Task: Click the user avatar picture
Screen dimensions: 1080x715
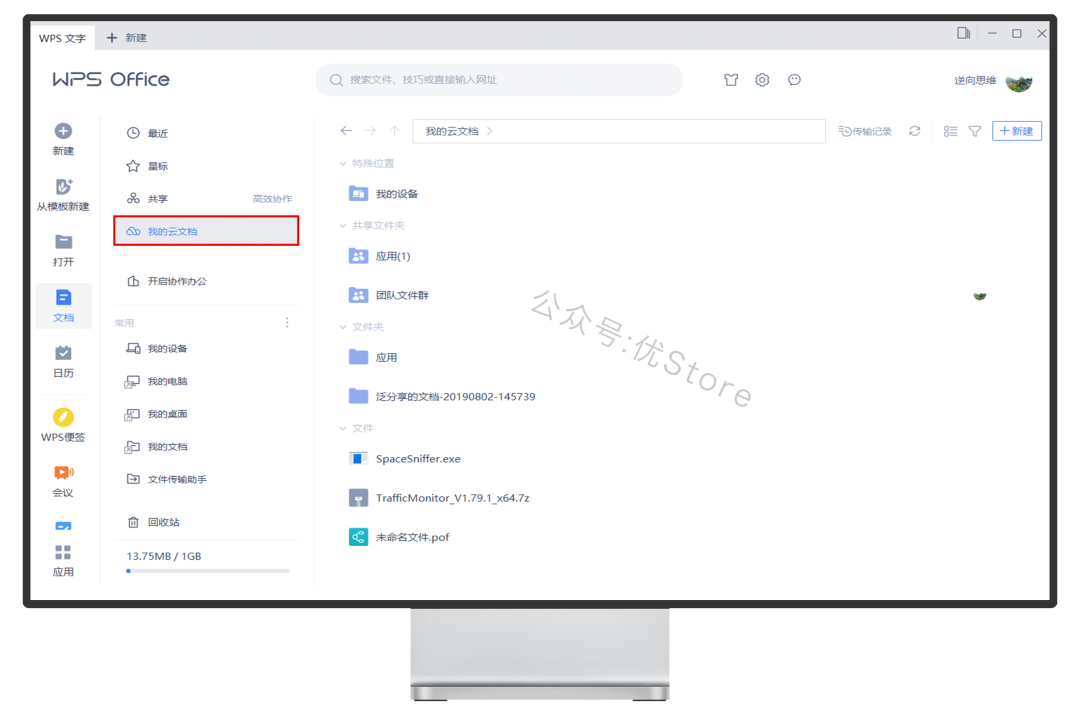Action: [x=1019, y=81]
